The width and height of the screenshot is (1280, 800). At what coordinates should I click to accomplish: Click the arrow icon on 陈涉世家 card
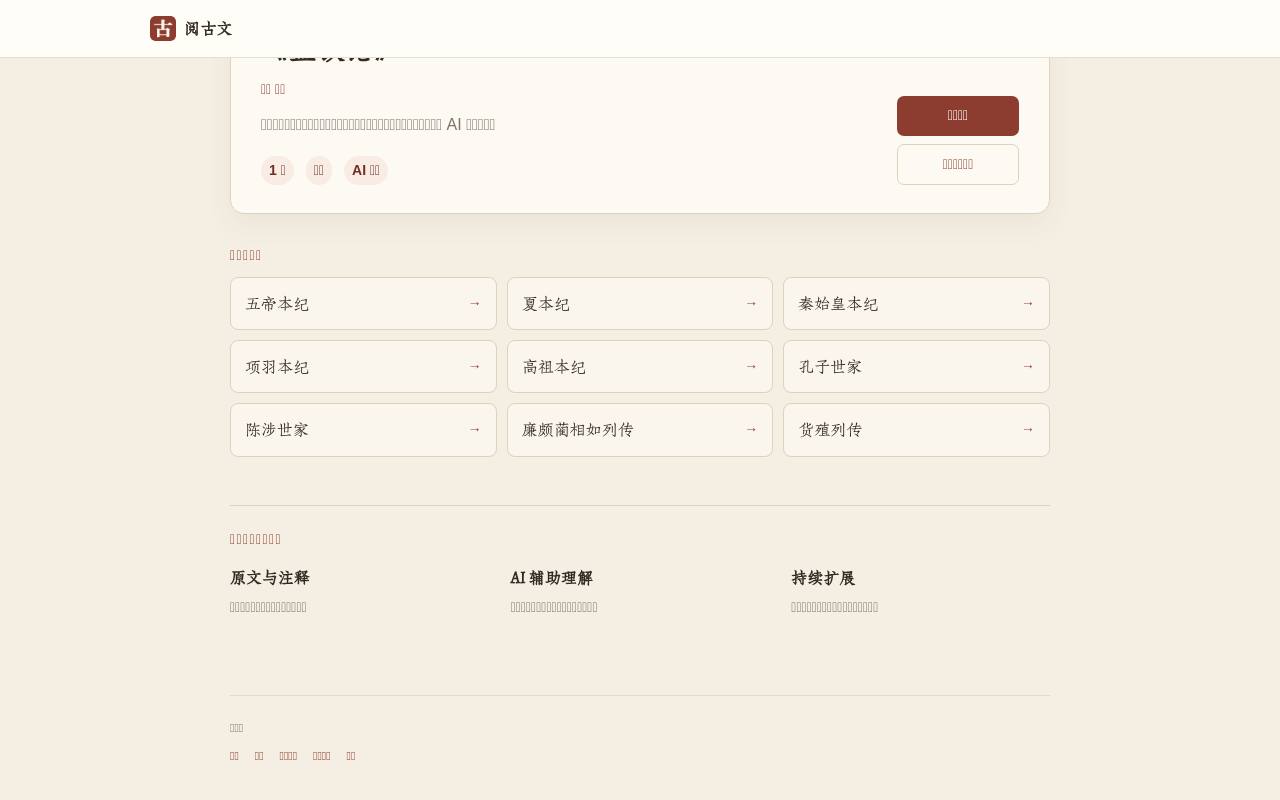click(475, 429)
